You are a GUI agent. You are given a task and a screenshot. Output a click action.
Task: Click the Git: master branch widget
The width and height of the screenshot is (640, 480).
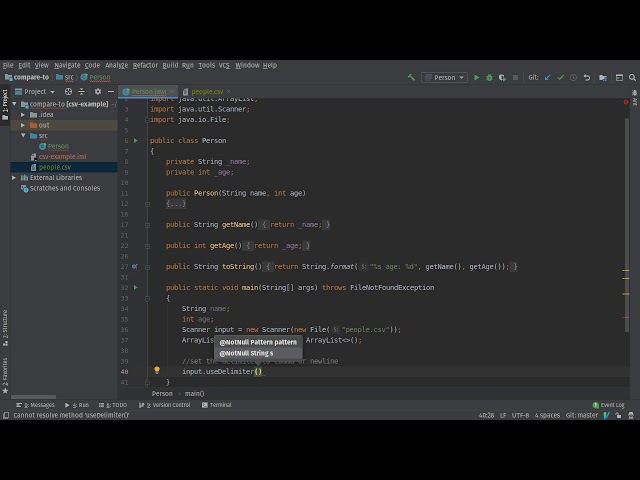pyautogui.click(x=582, y=416)
